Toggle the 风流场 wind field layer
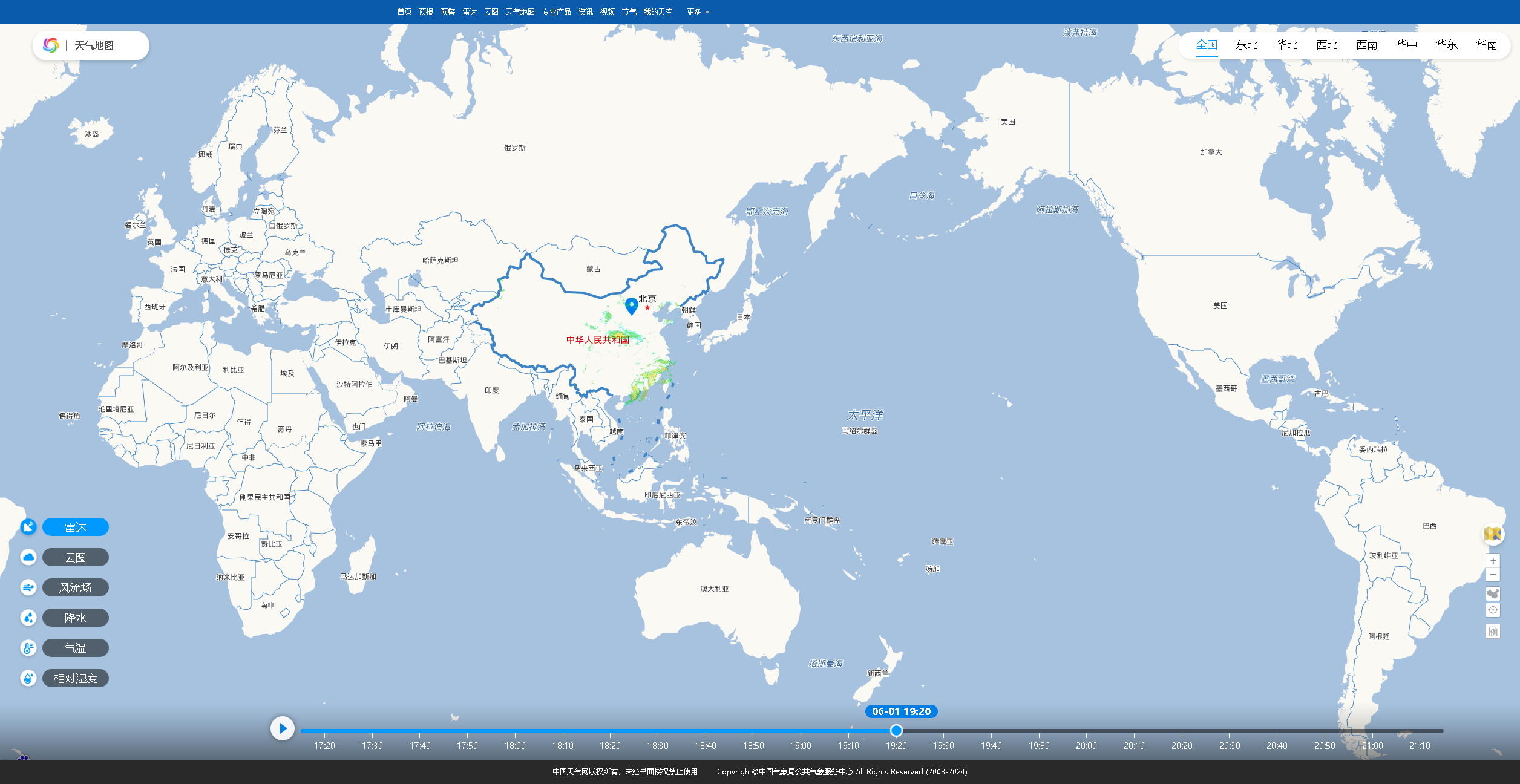The image size is (1520, 784). coord(76,587)
